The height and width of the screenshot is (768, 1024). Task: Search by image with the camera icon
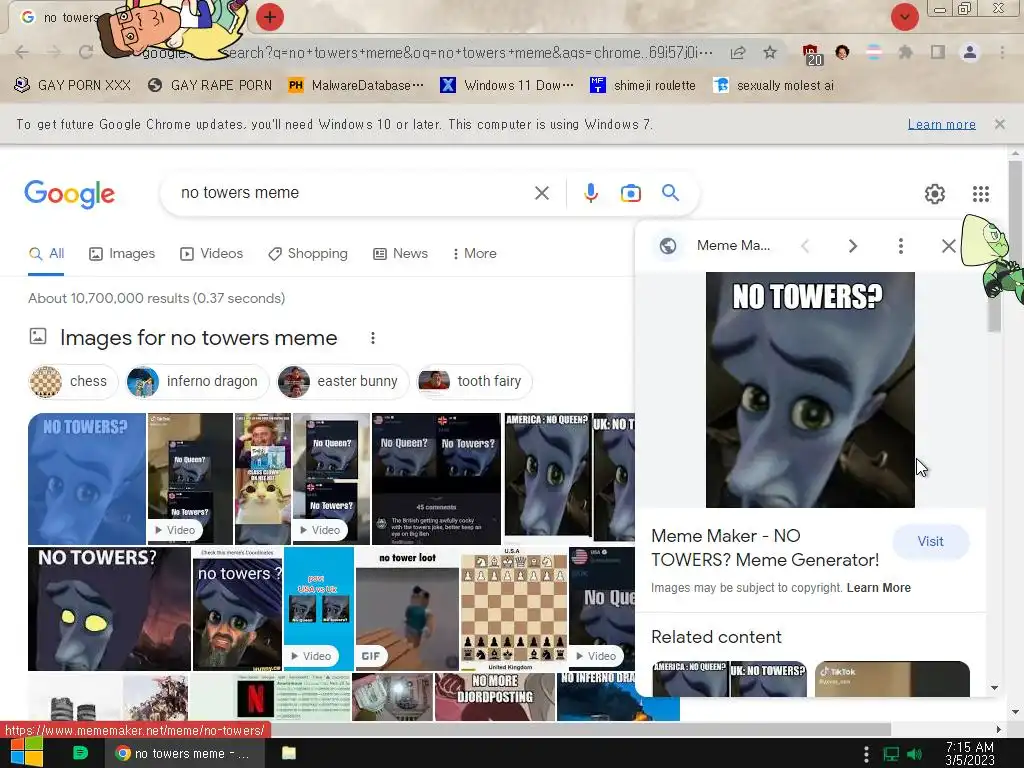(630, 193)
